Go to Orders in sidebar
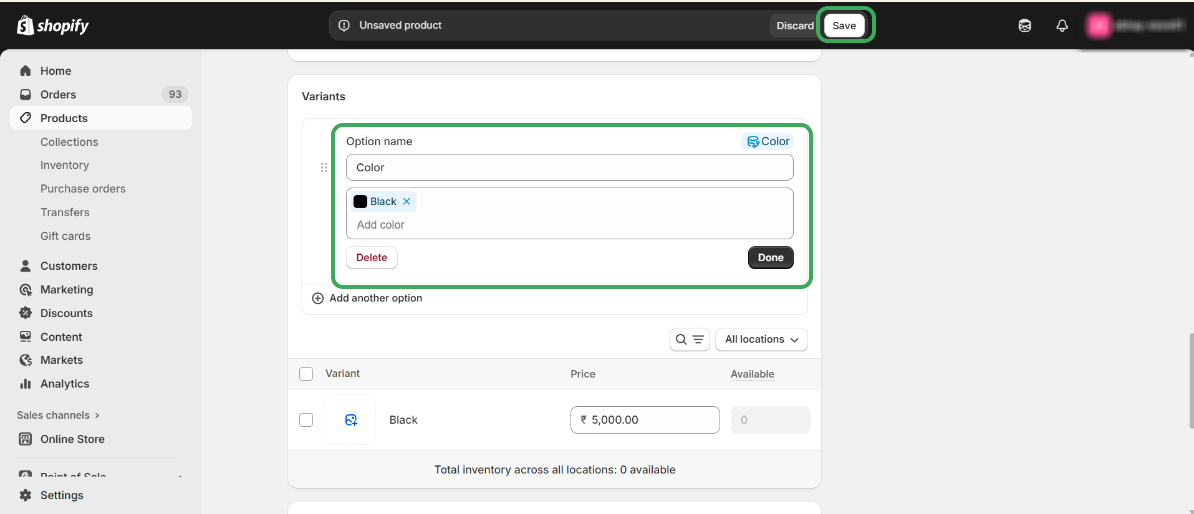The width and height of the screenshot is (1194, 514). pyautogui.click(x=58, y=95)
